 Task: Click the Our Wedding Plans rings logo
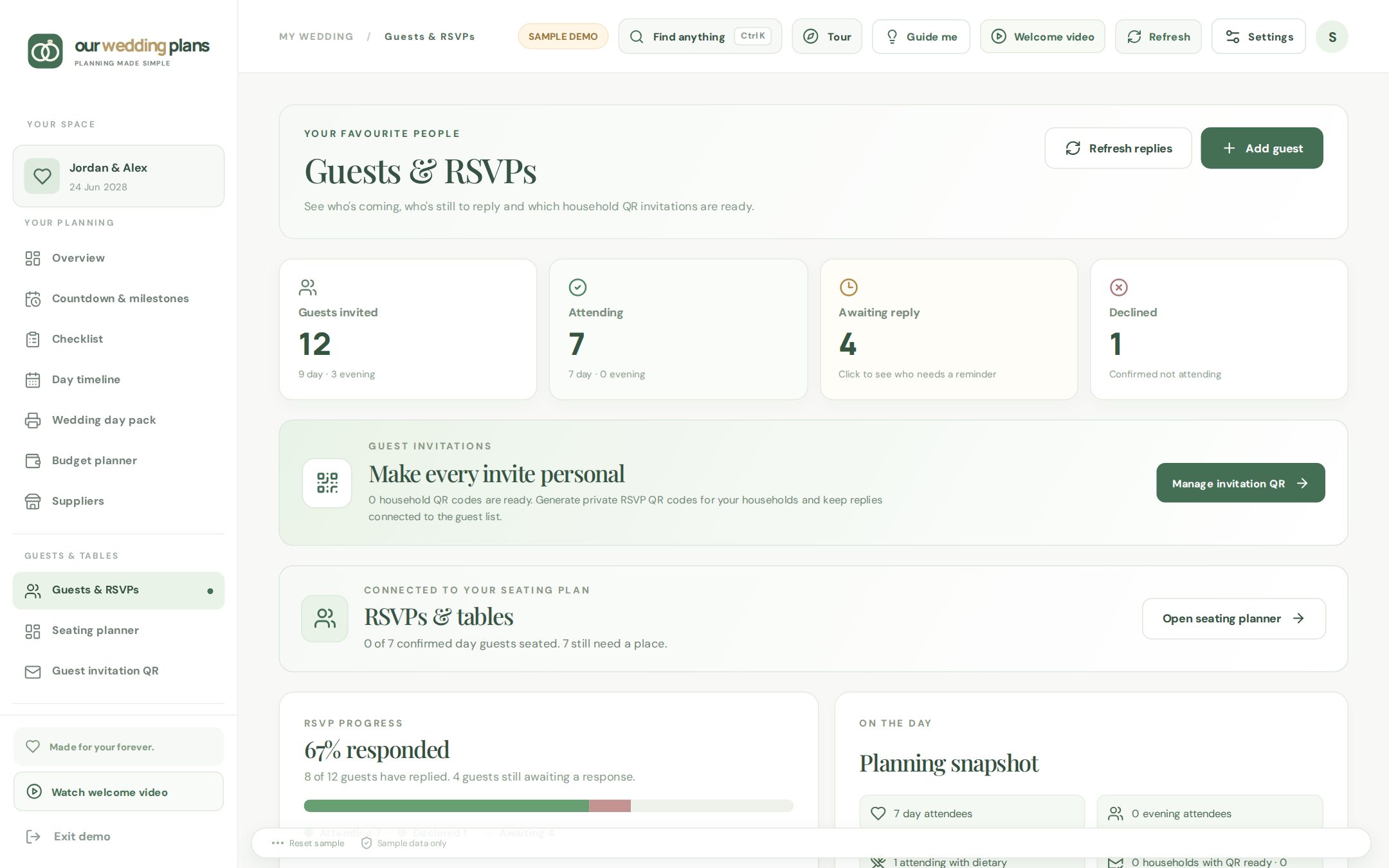click(x=45, y=51)
